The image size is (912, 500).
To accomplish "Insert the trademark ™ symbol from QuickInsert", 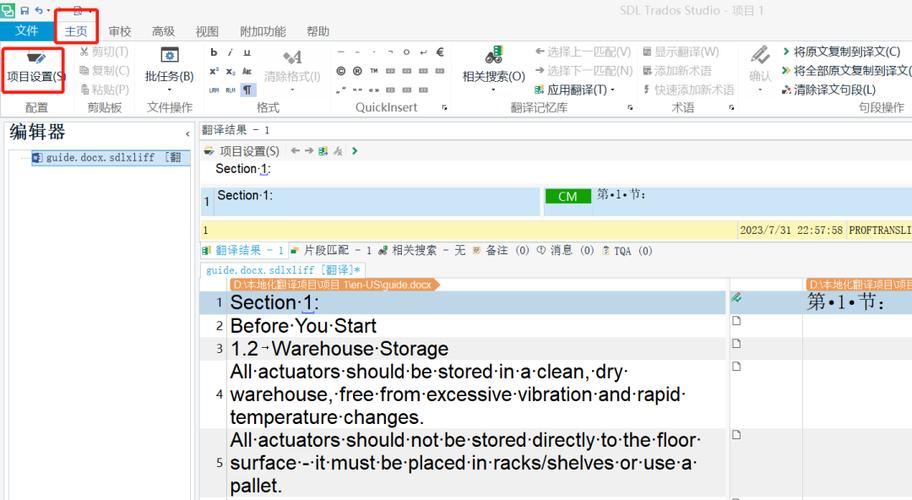I will (374, 71).
